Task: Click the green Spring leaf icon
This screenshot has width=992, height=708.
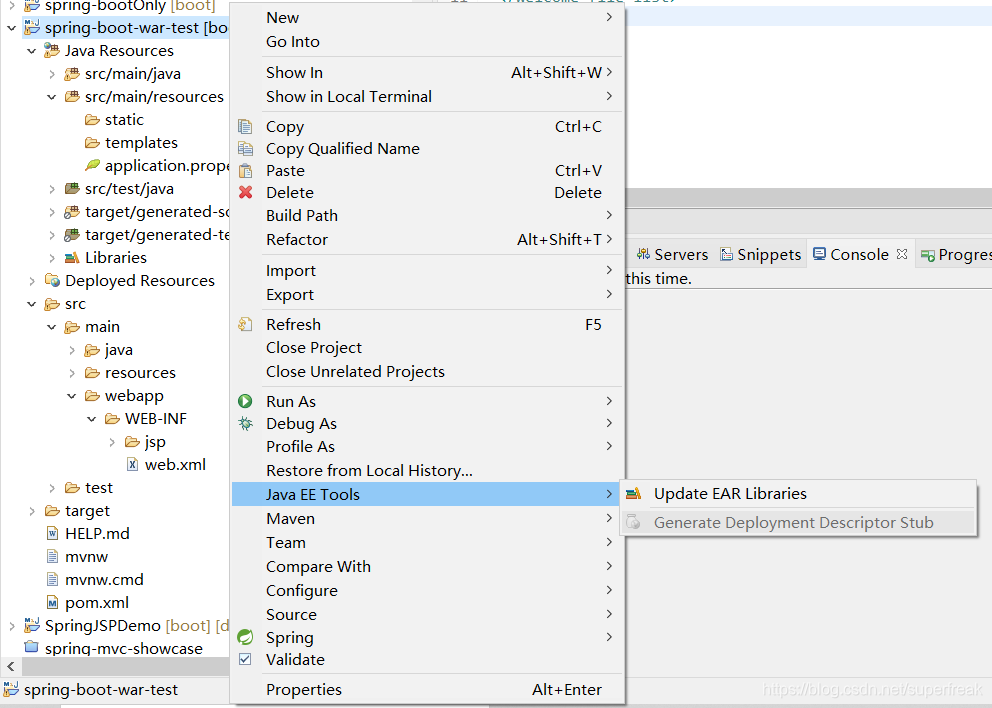Action: click(245, 637)
